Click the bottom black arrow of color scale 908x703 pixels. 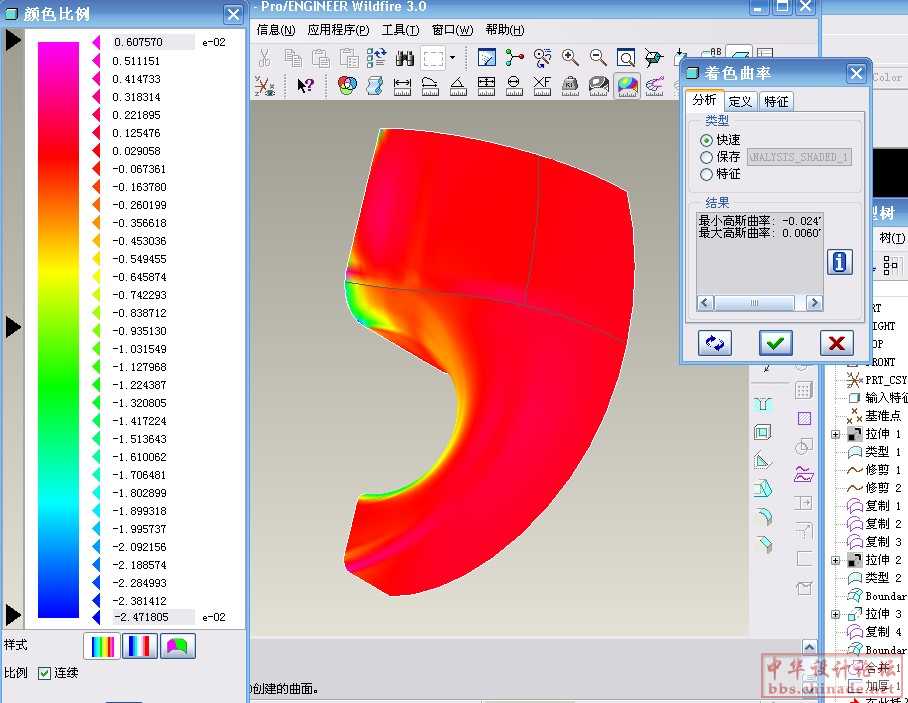(x=13, y=614)
